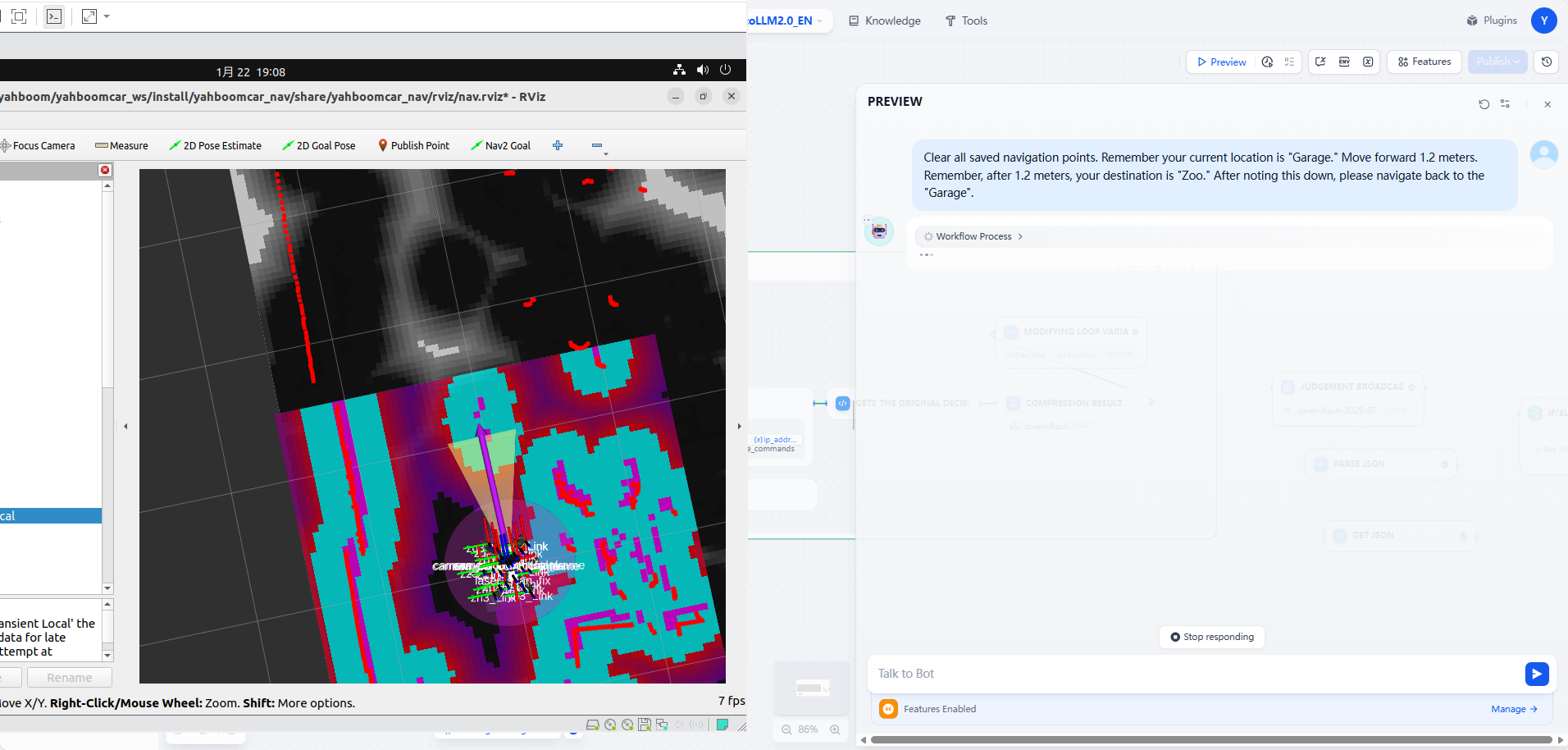The width and height of the screenshot is (1568, 750).
Task: Choose the Publish Point tool
Action: pos(413,145)
